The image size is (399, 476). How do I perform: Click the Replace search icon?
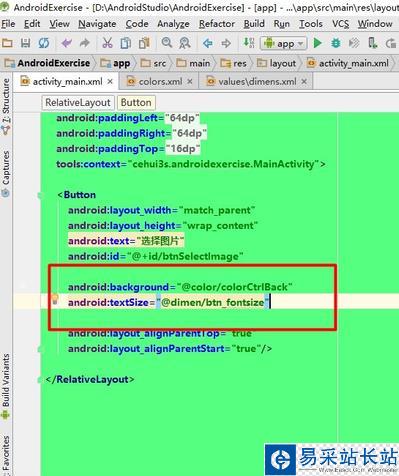coord(184,43)
